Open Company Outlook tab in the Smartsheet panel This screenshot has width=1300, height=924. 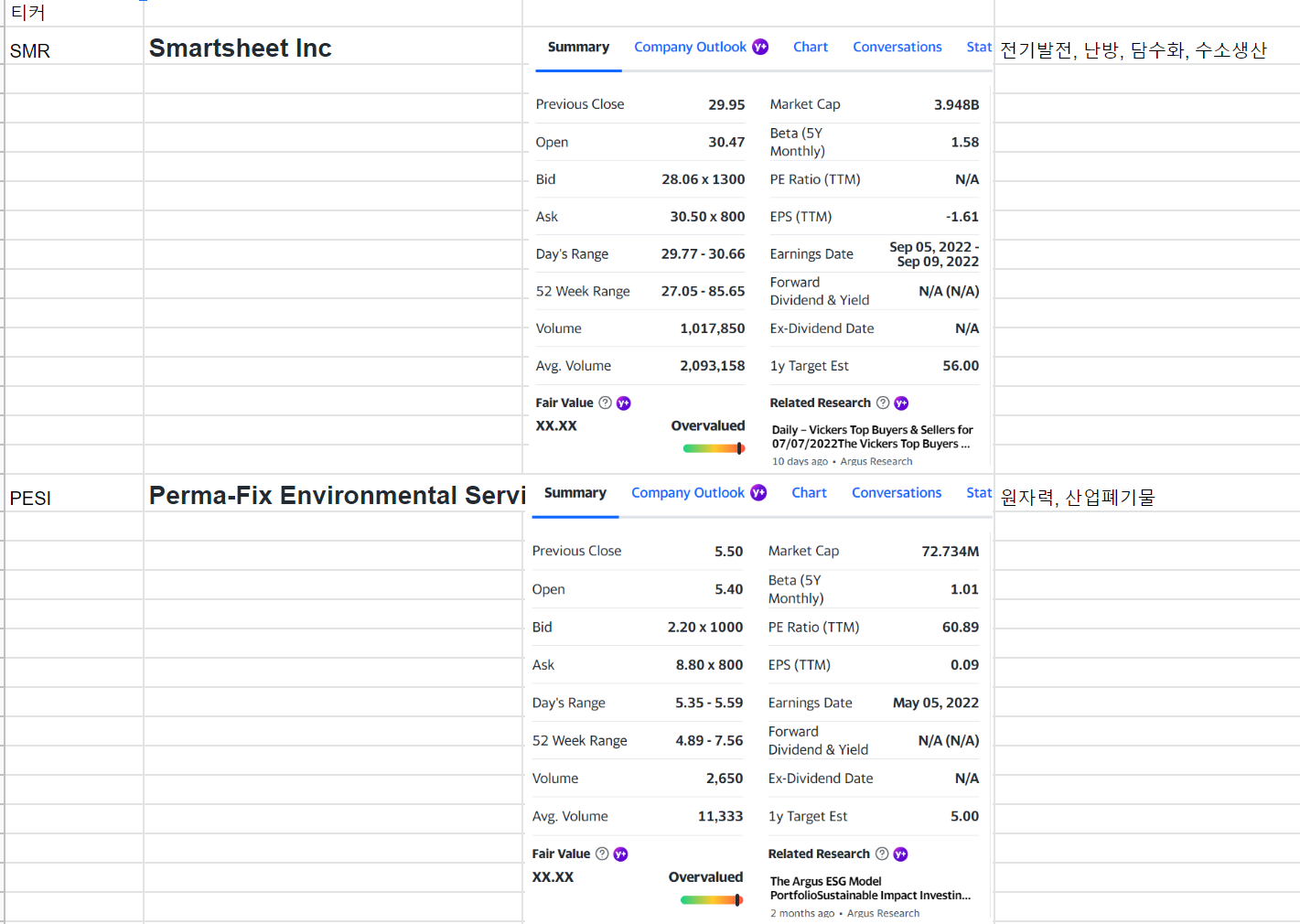pos(691,47)
